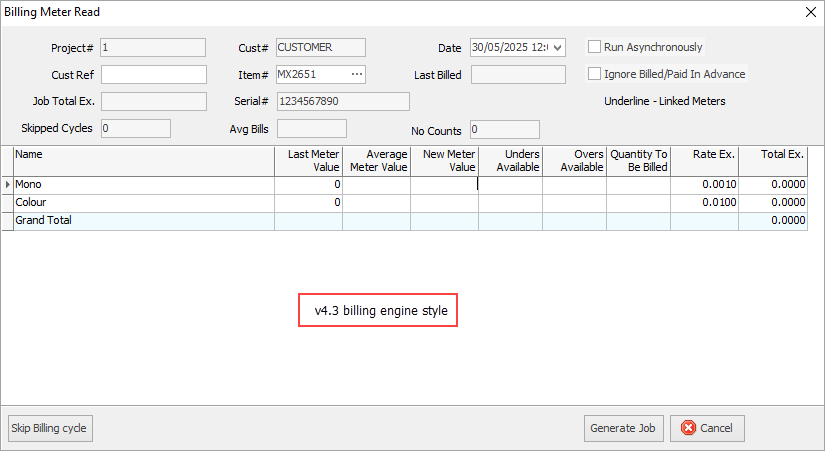Click the Colour row selector
Screen dimensions: 825x451
pos(7,203)
